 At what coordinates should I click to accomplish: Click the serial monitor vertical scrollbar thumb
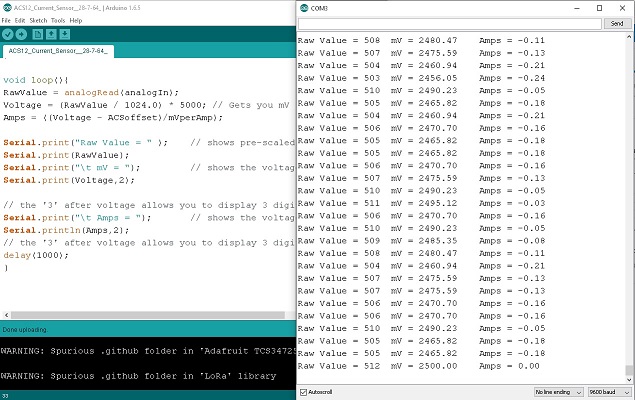[x=629, y=370]
